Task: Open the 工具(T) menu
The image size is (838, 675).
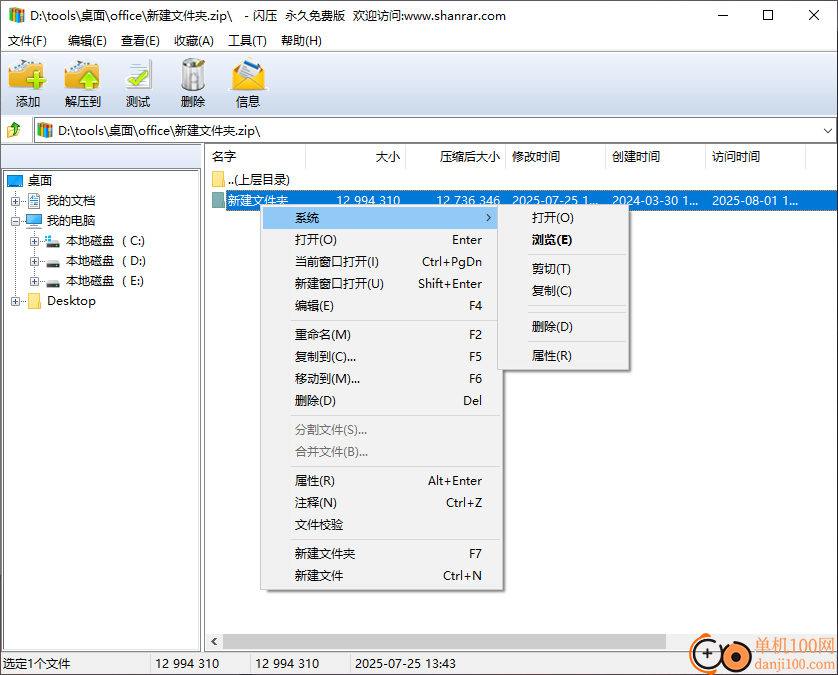Action: (247, 41)
